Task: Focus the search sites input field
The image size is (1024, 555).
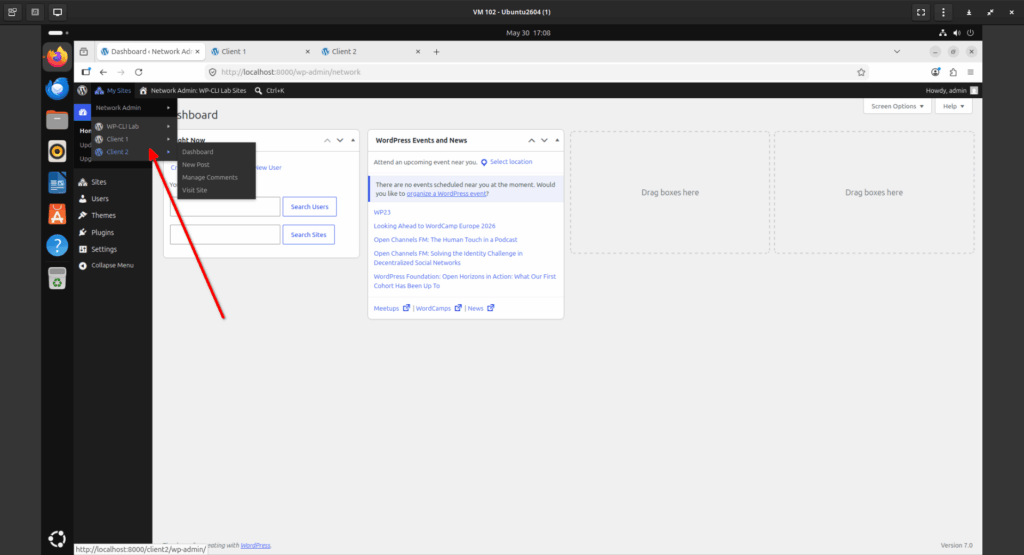Action: coord(225,235)
